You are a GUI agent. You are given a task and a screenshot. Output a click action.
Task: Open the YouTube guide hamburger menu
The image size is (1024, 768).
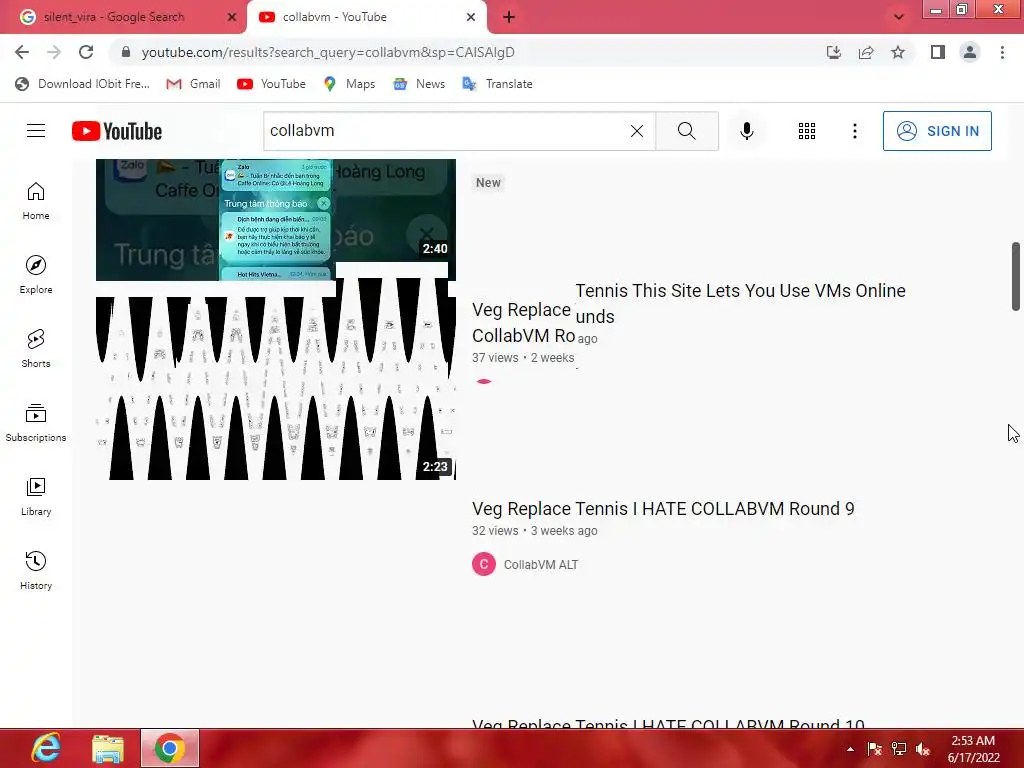point(36,131)
